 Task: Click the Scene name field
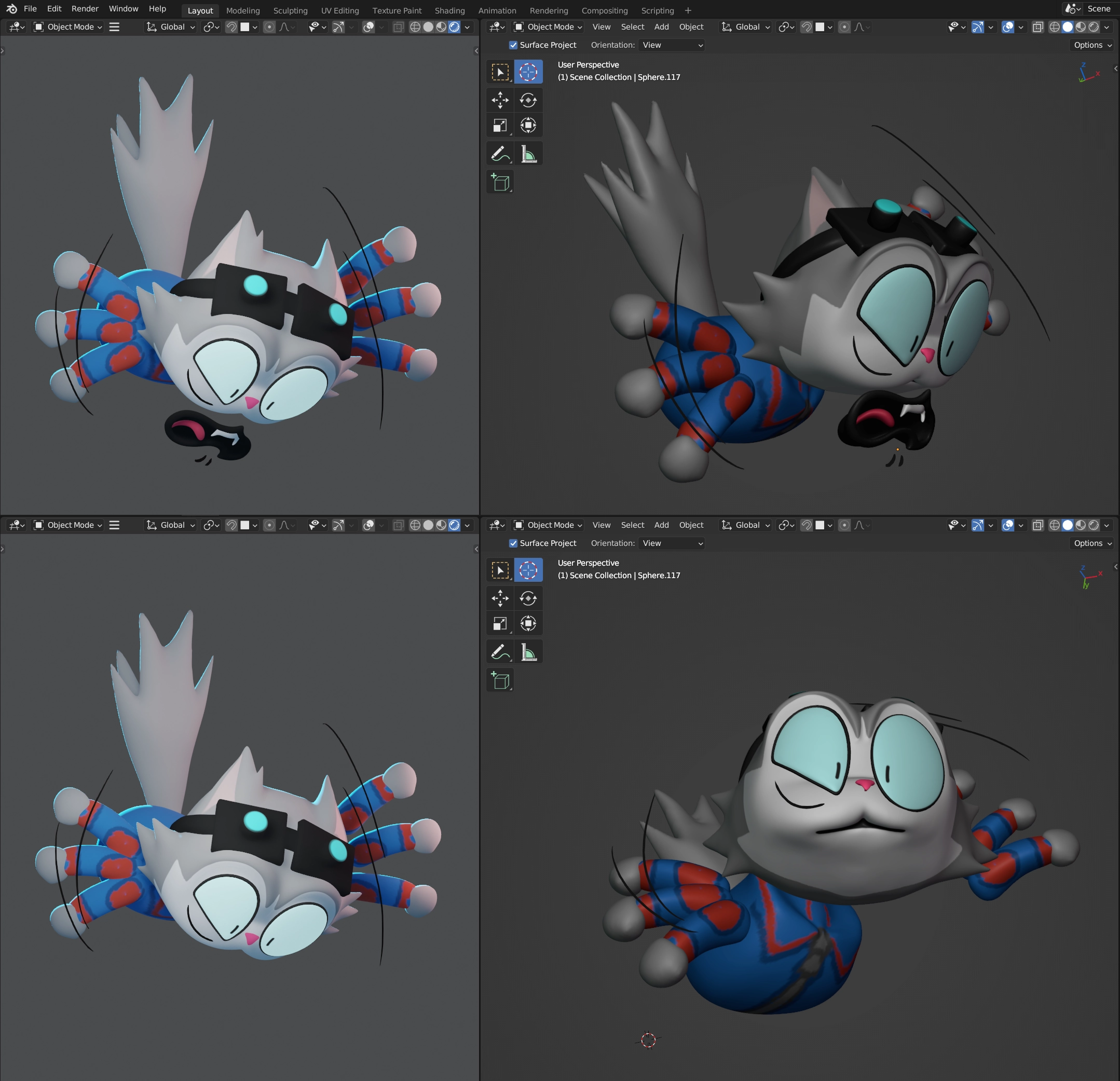tap(1098, 9)
